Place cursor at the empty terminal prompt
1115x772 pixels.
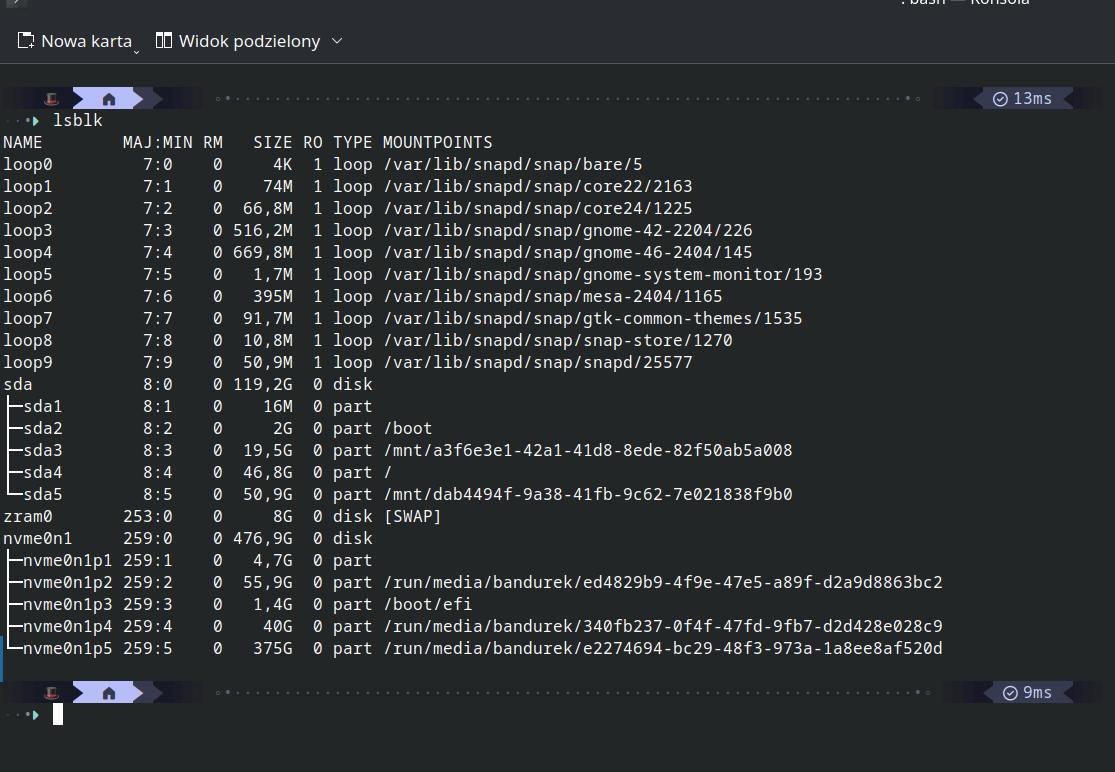click(x=58, y=714)
